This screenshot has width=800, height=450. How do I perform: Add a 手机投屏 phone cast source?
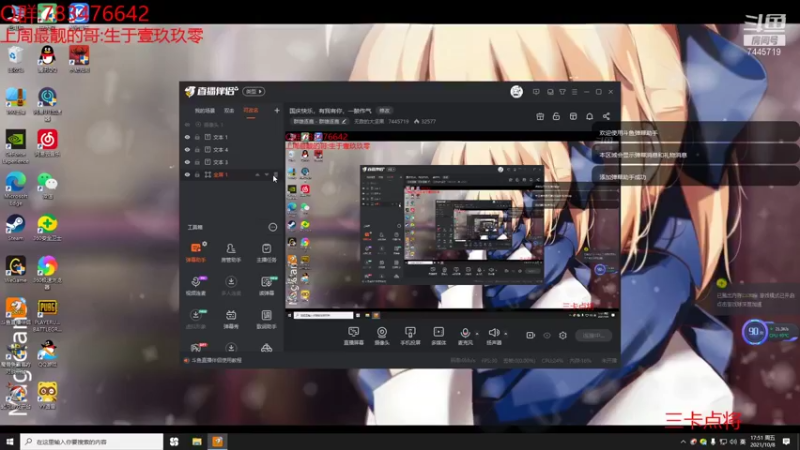[410, 336]
